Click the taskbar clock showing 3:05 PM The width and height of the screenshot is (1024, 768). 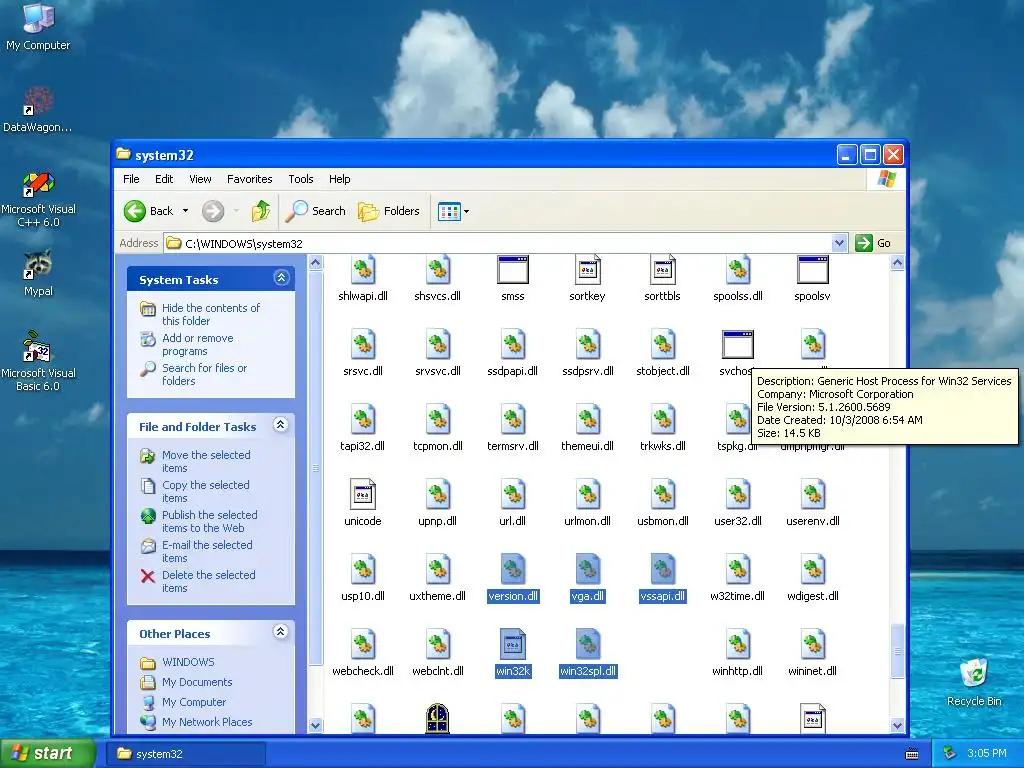[x=987, y=754]
